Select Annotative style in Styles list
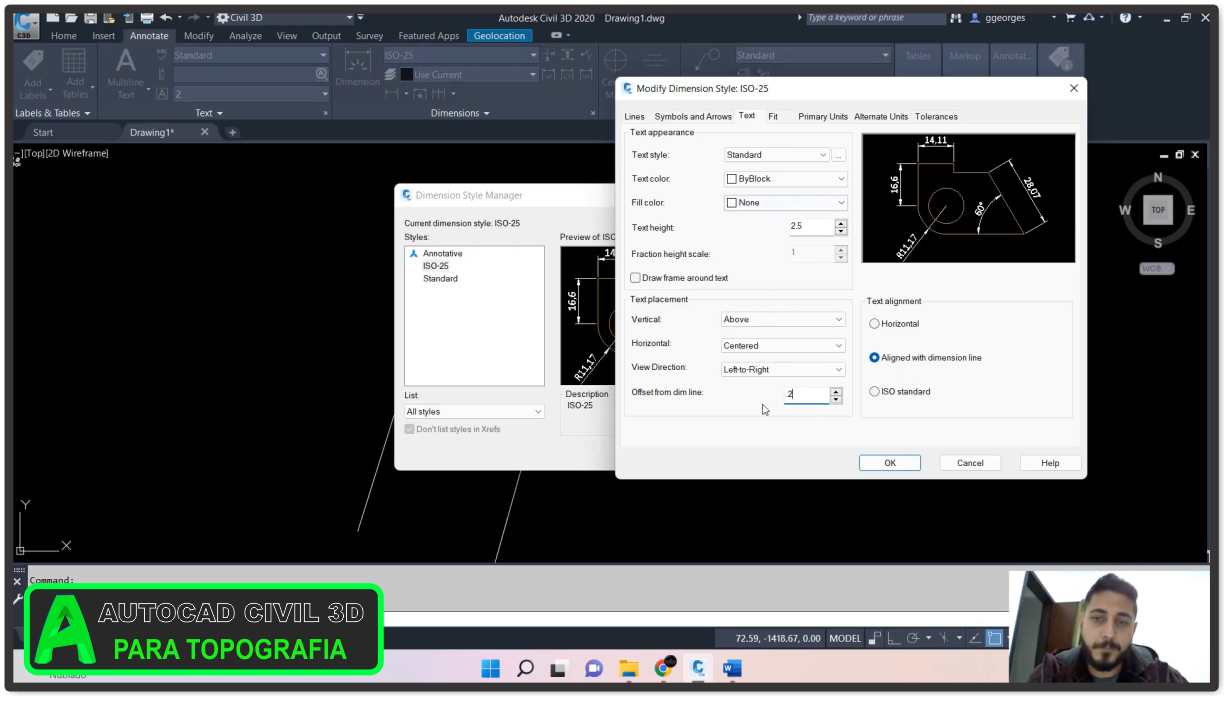This screenshot has height=702, width=1229. coord(442,254)
